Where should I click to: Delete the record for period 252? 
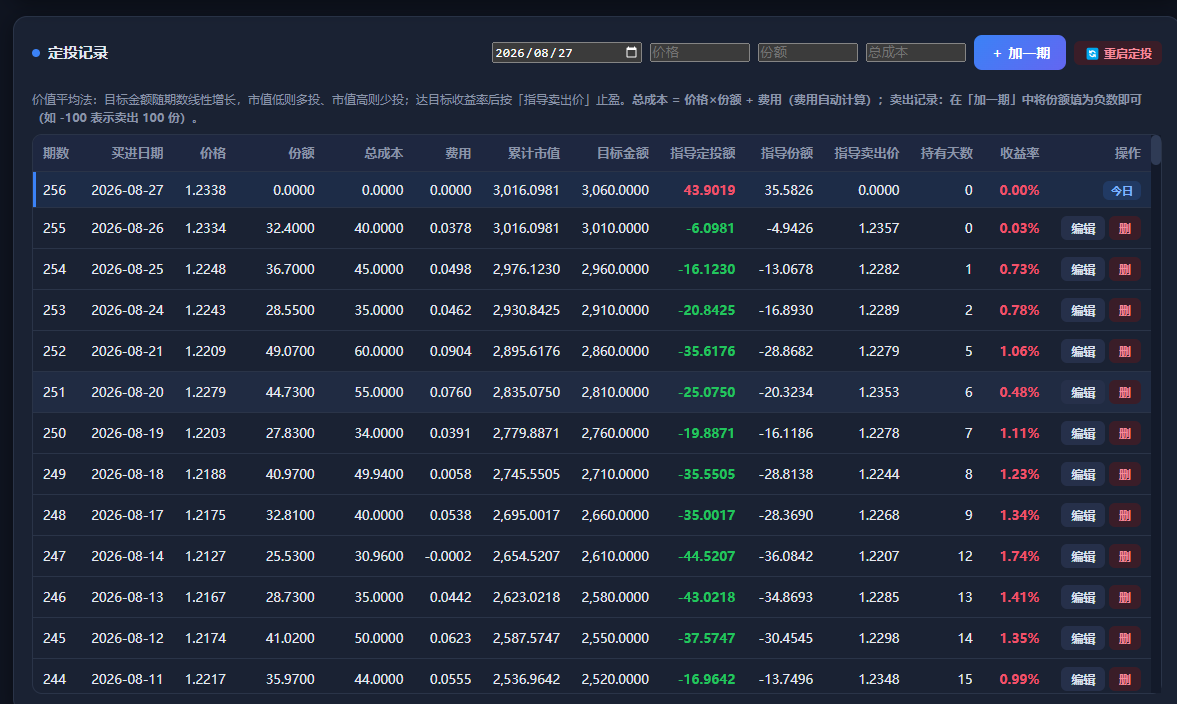pyautogui.click(x=1124, y=351)
